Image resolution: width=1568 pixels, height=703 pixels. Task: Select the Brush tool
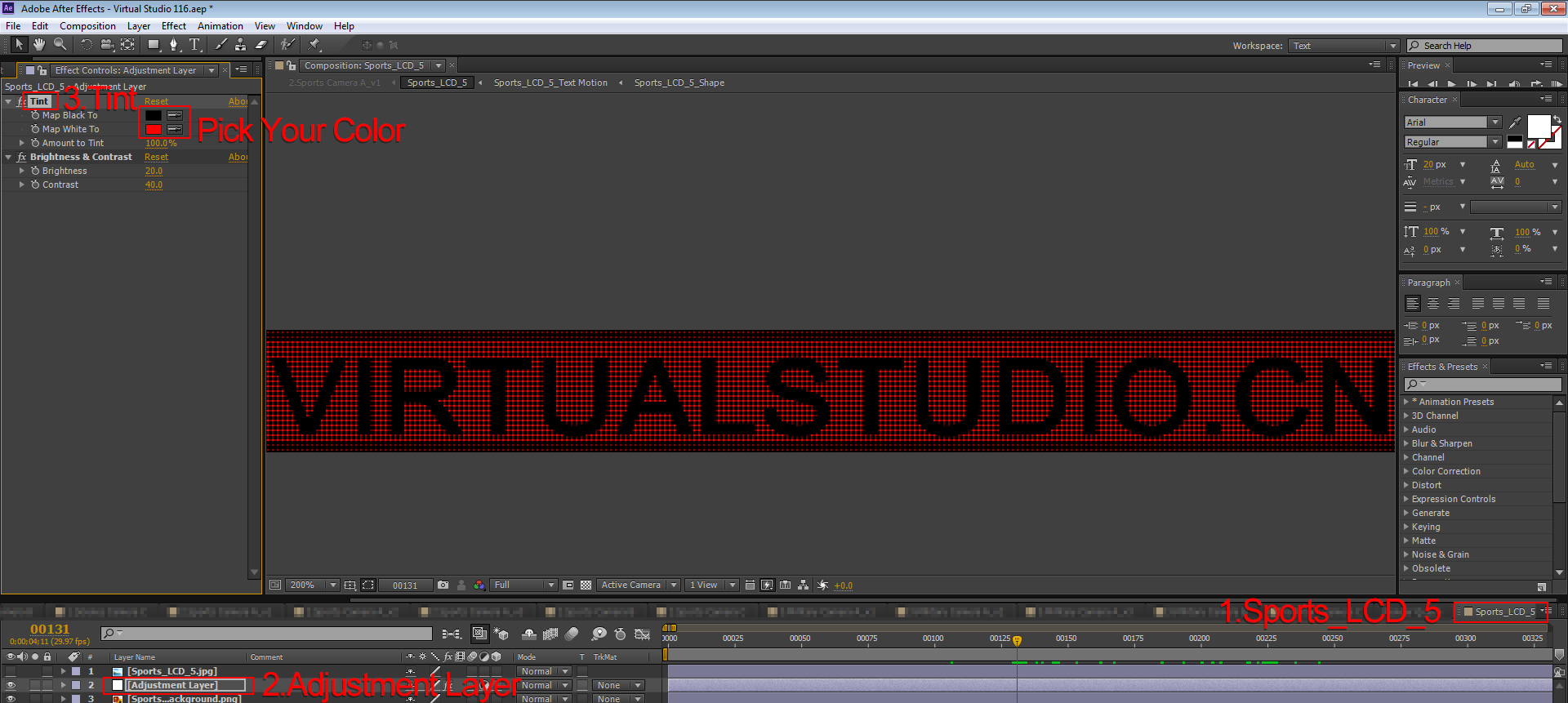(x=221, y=44)
